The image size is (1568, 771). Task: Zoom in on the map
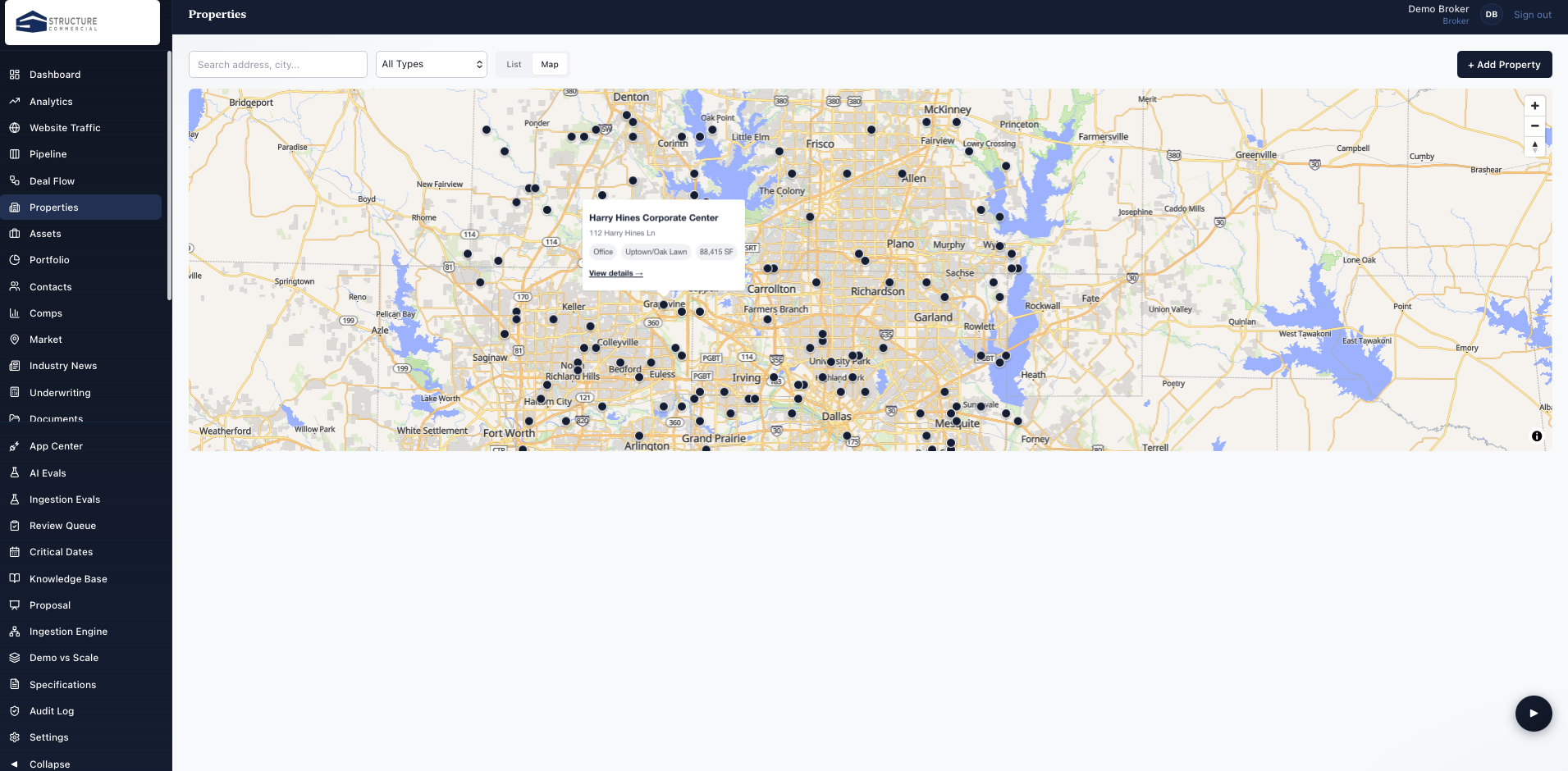pos(1534,106)
